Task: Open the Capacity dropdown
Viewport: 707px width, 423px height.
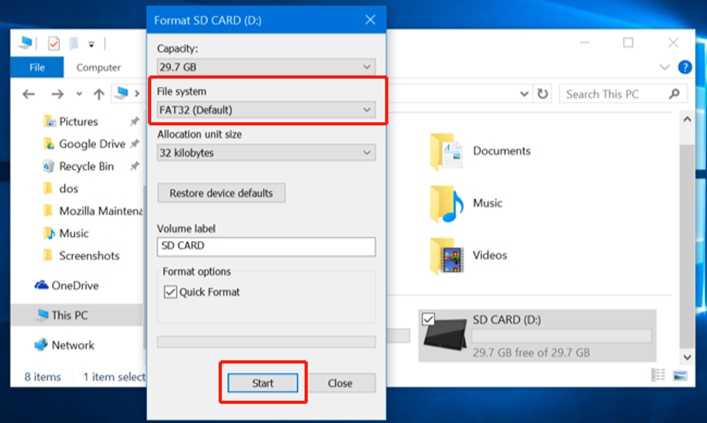Action: pyautogui.click(x=266, y=66)
